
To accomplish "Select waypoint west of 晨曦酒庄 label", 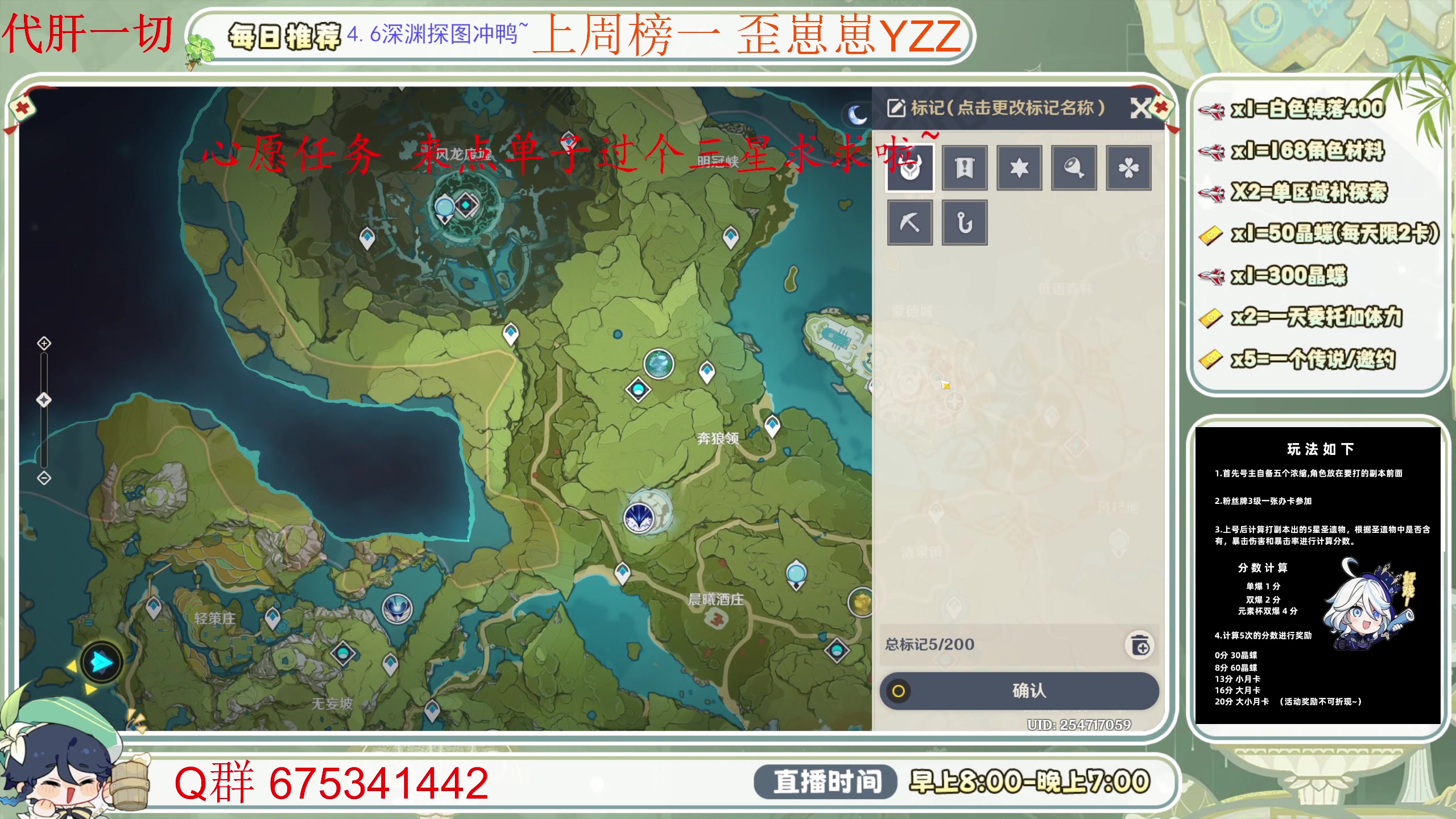I will (x=623, y=573).
